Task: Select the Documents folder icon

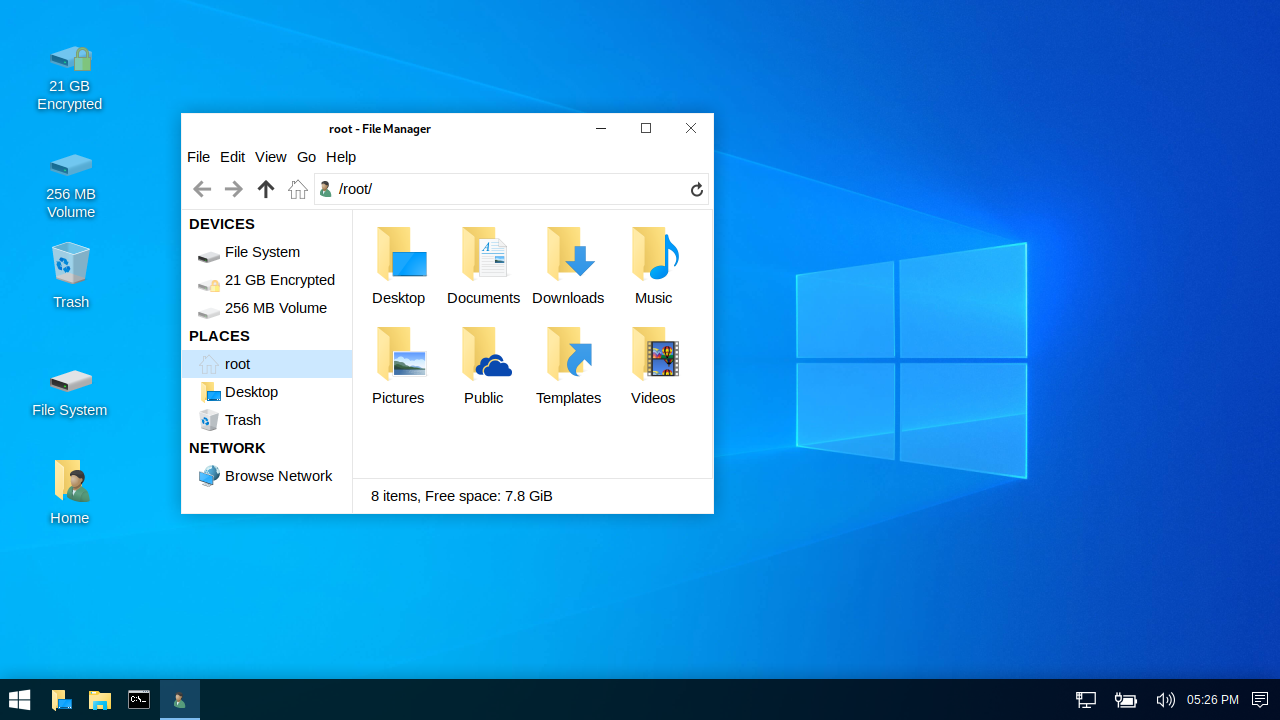Action: (483, 266)
